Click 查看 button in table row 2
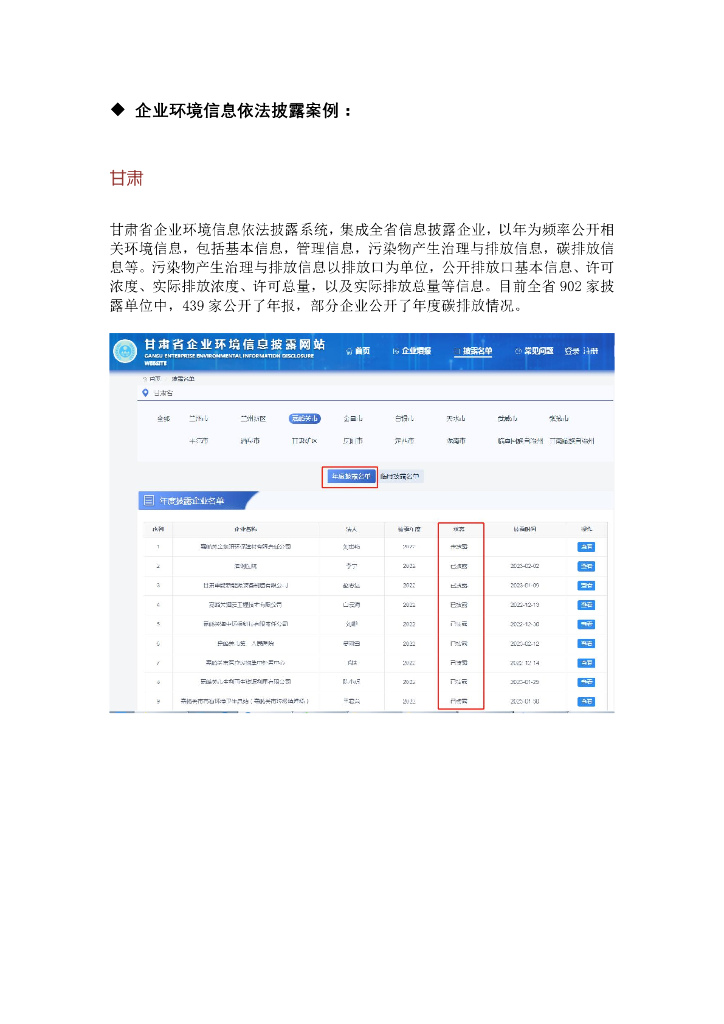The image size is (724, 1024). click(586, 566)
